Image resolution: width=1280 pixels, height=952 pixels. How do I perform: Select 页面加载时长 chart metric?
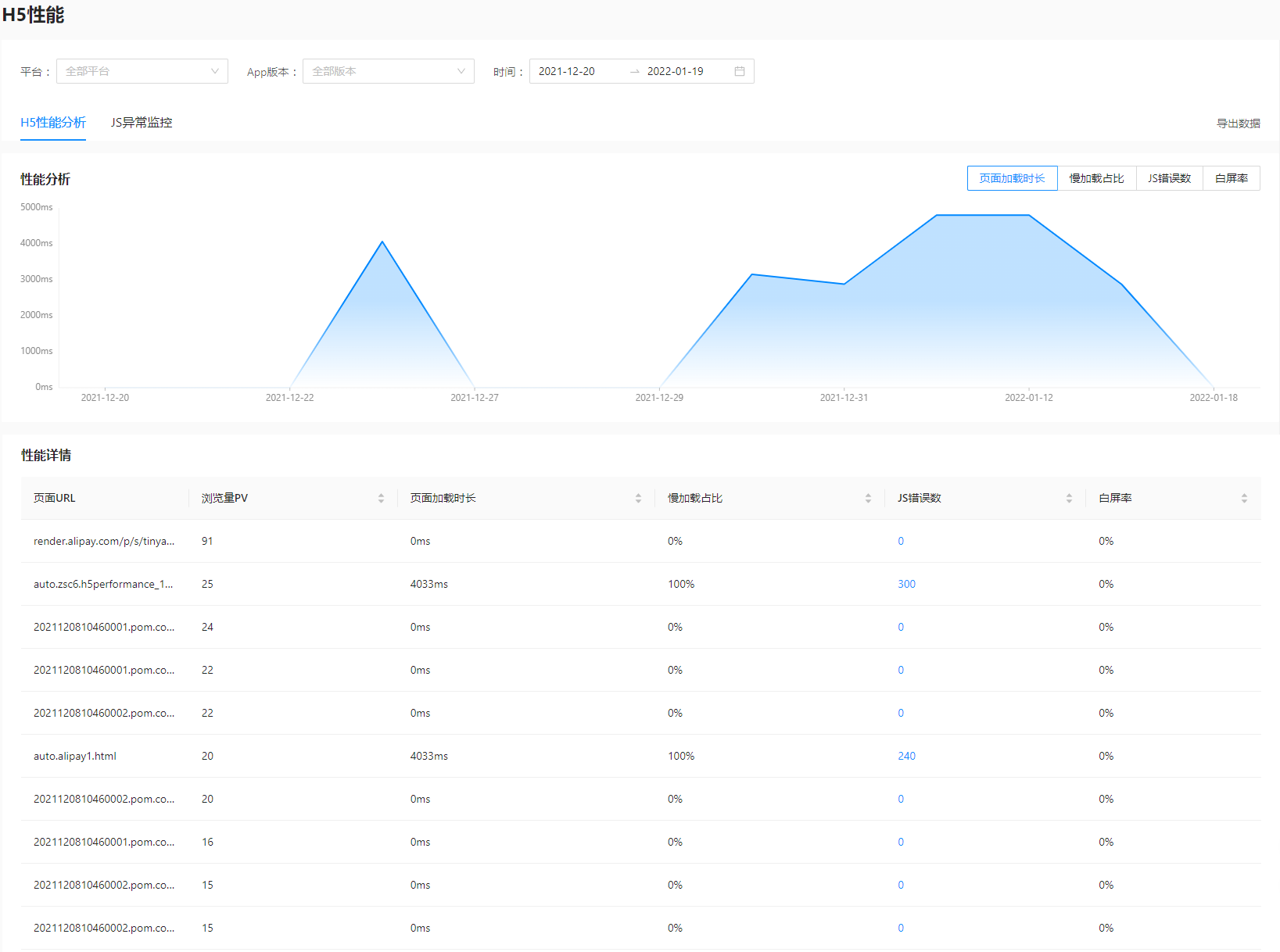[x=1012, y=178]
